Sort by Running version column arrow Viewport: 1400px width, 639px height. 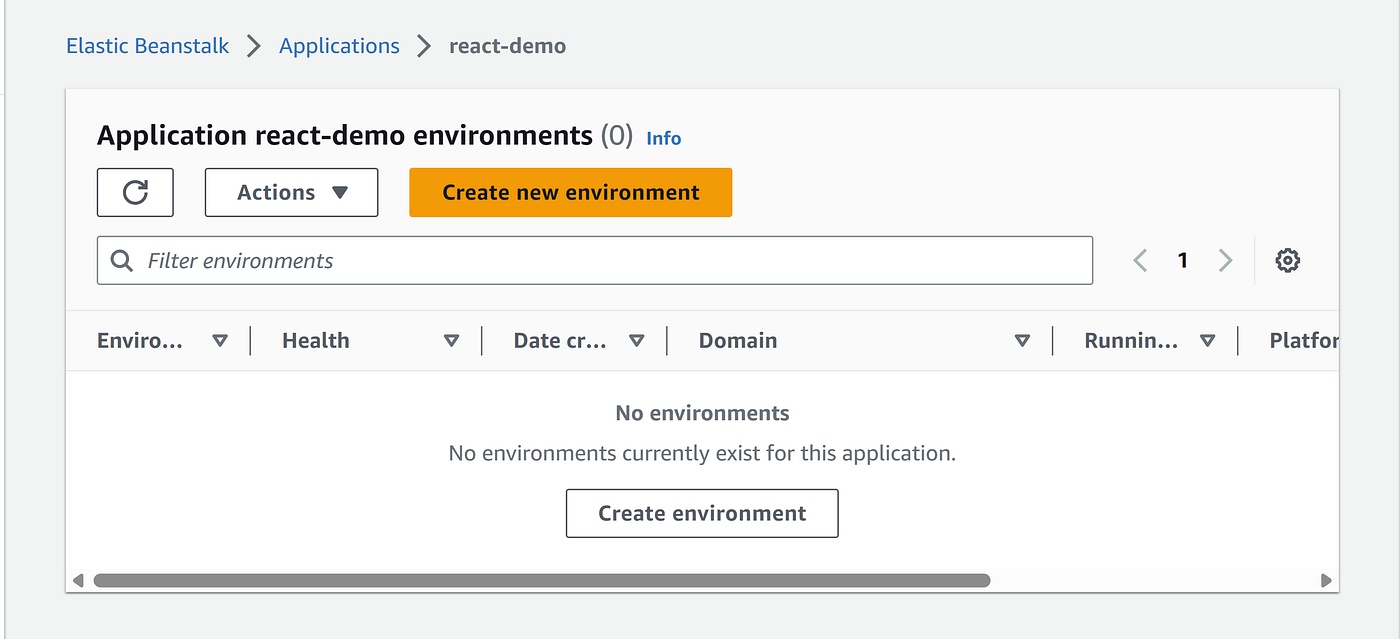click(1207, 341)
